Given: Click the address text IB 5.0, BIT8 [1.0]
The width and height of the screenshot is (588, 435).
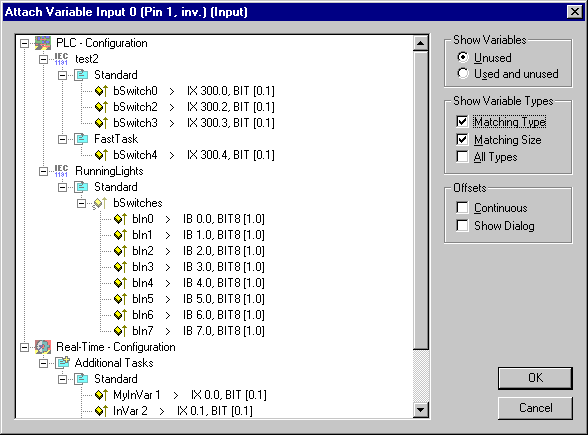Looking at the screenshot, I should click(x=224, y=299).
